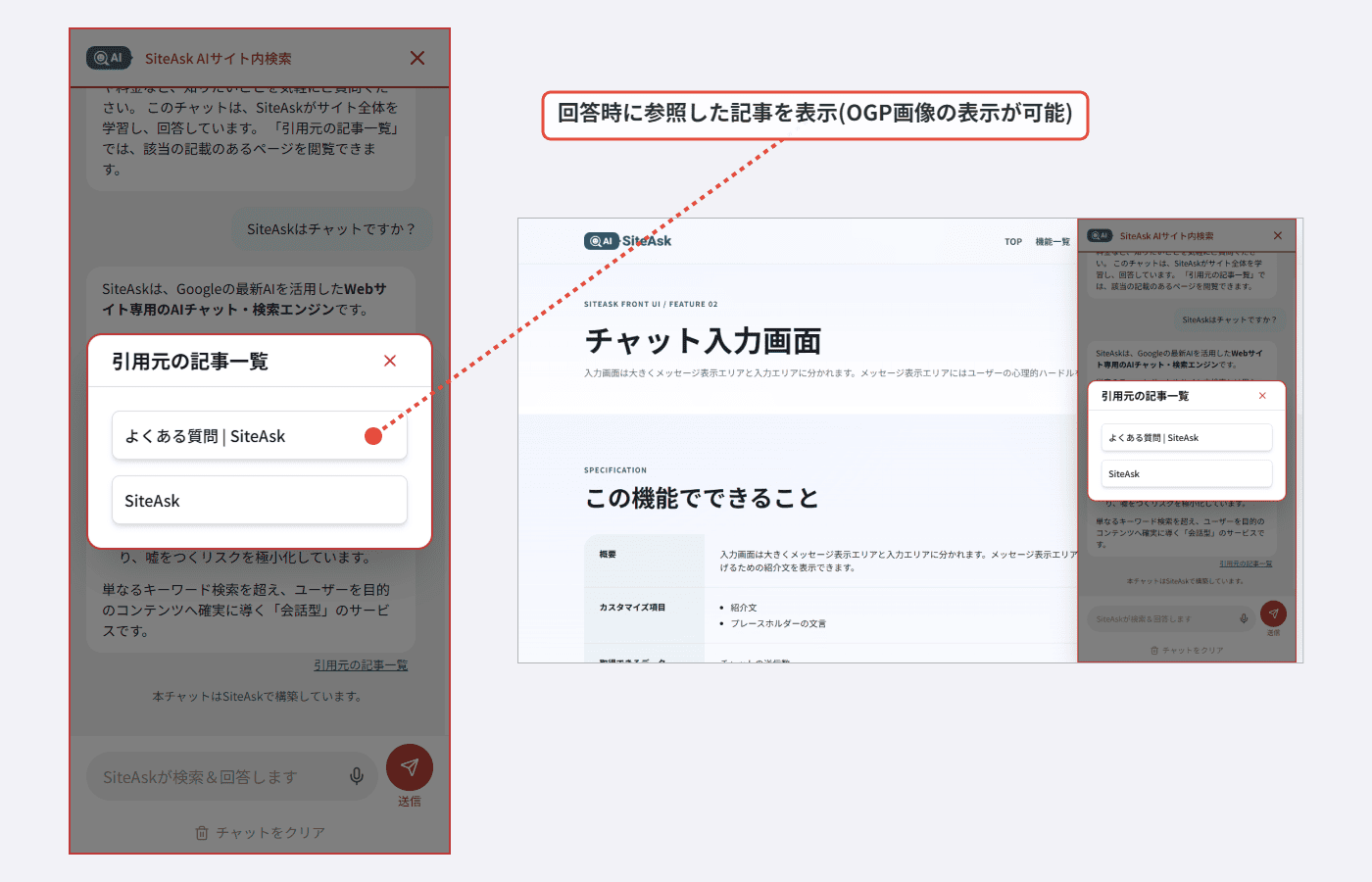Click 紹介文 bullet item in specification table

click(744, 608)
